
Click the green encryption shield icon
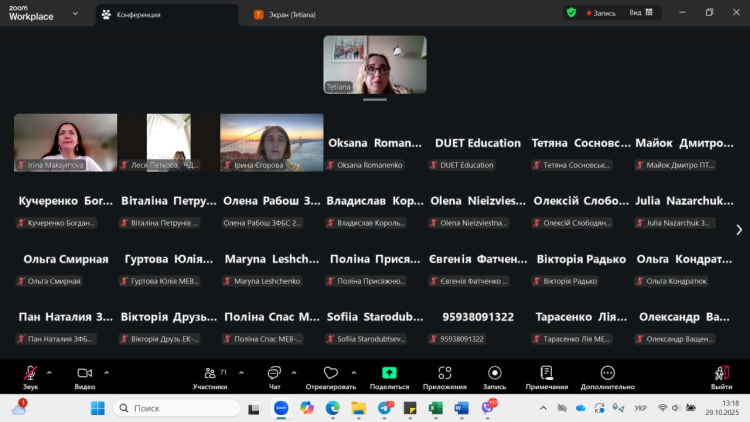tap(571, 13)
